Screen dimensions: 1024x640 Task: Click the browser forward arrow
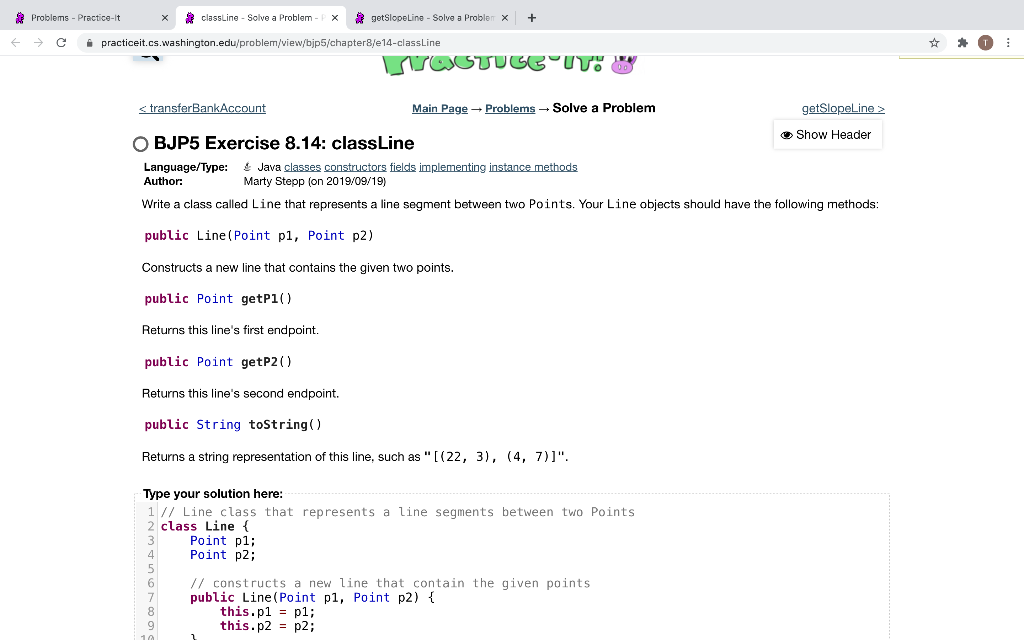(39, 42)
